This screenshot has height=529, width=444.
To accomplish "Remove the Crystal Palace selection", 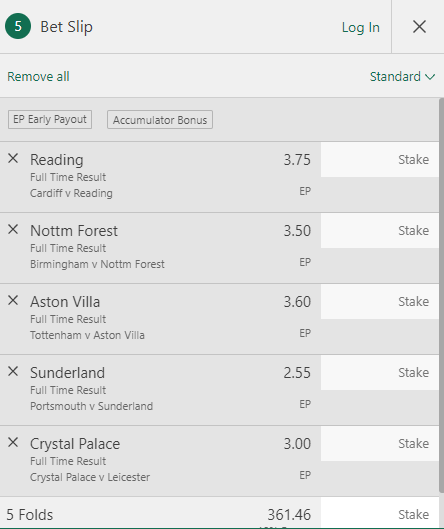I will [x=13, y=442].
